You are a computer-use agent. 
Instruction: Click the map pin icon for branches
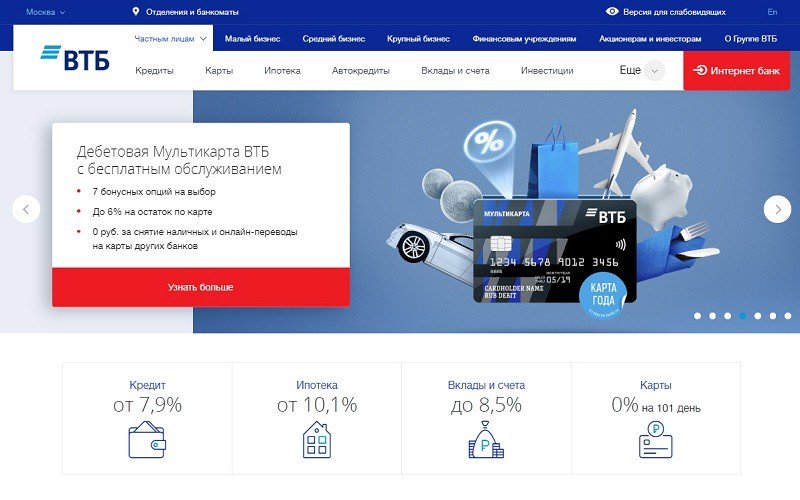pyautogui.click(x=136, y=11)
